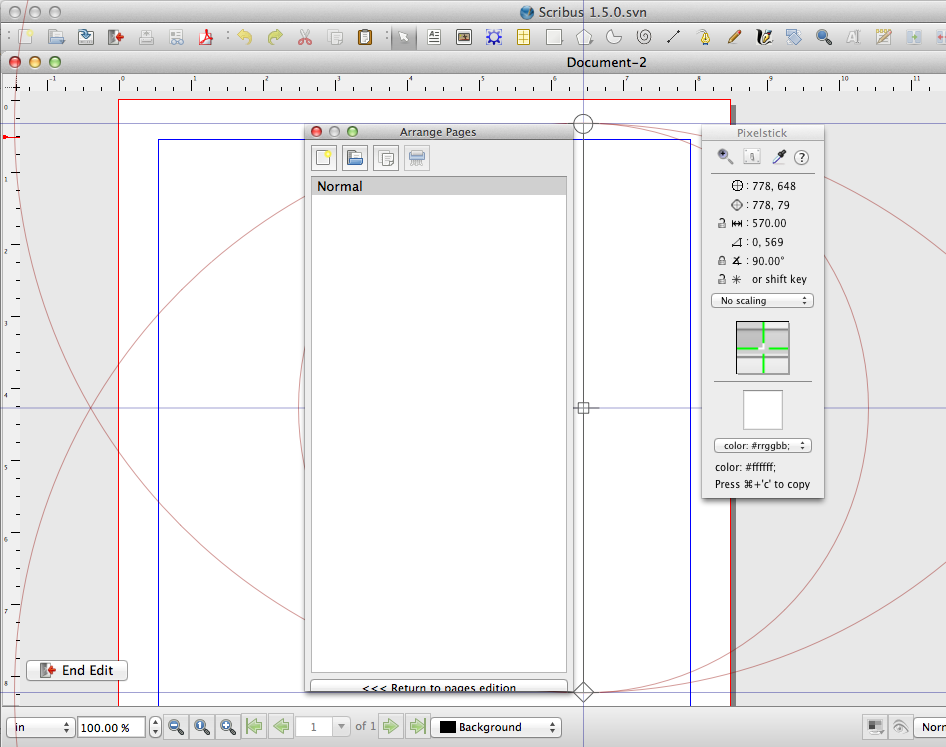Open the No scaling dropdown
The image size is (946, 747).
click(762, 300)
